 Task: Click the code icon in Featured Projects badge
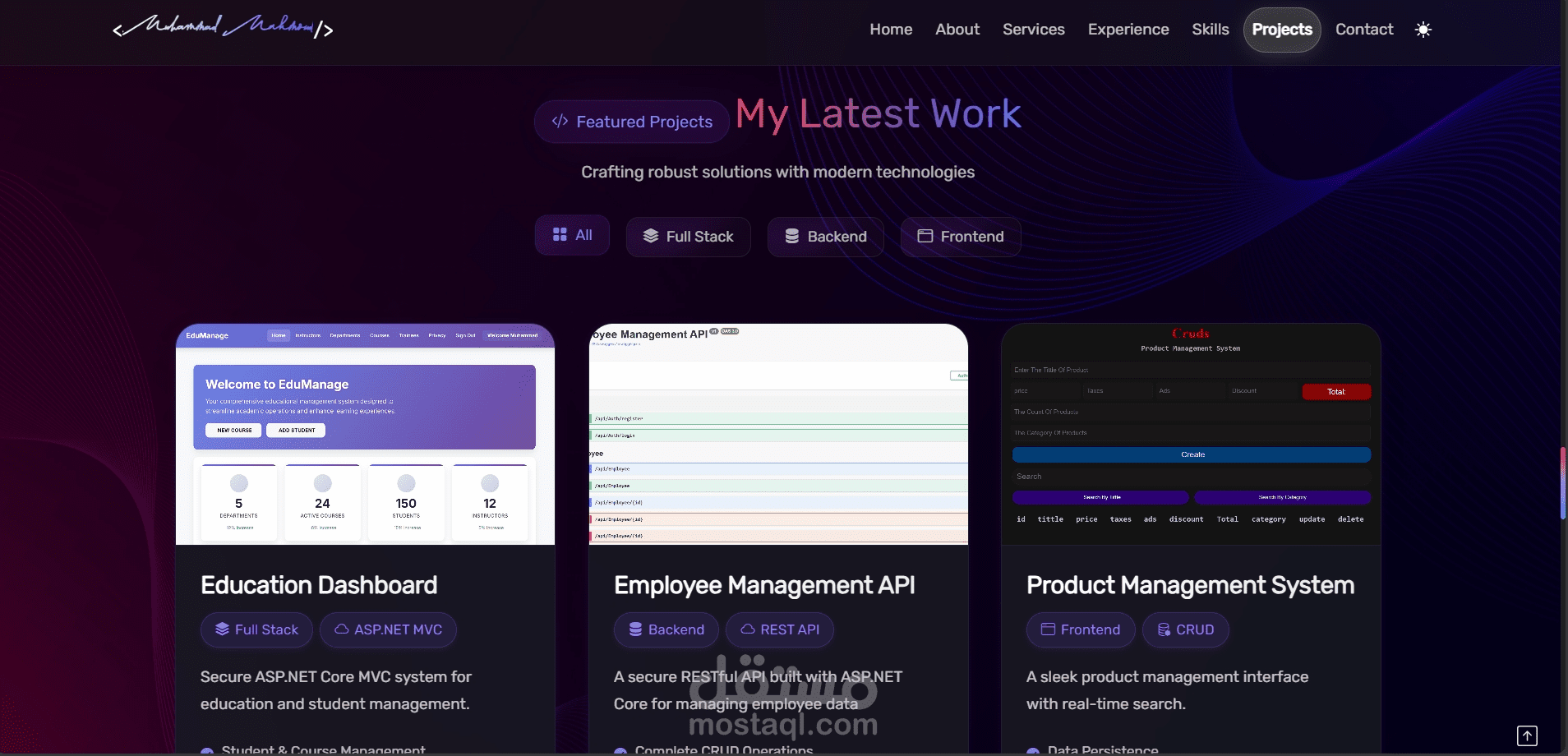tap(560, 122)
